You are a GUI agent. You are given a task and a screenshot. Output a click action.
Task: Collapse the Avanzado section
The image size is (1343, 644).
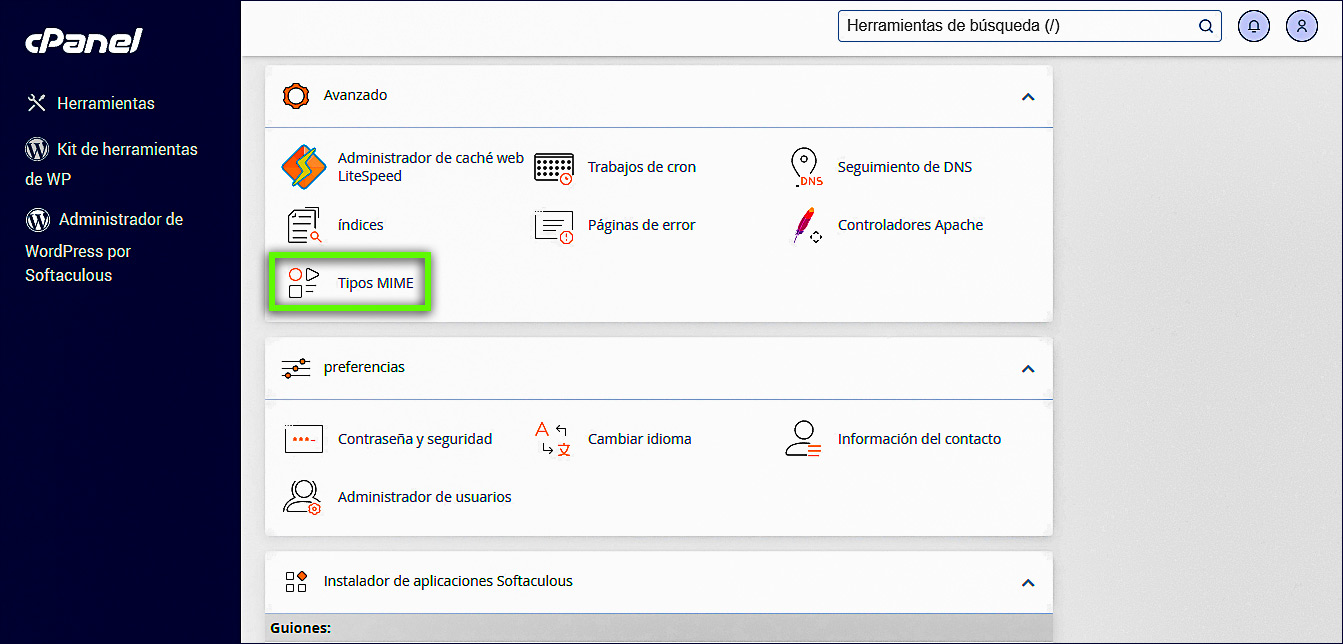[1028, 96]
